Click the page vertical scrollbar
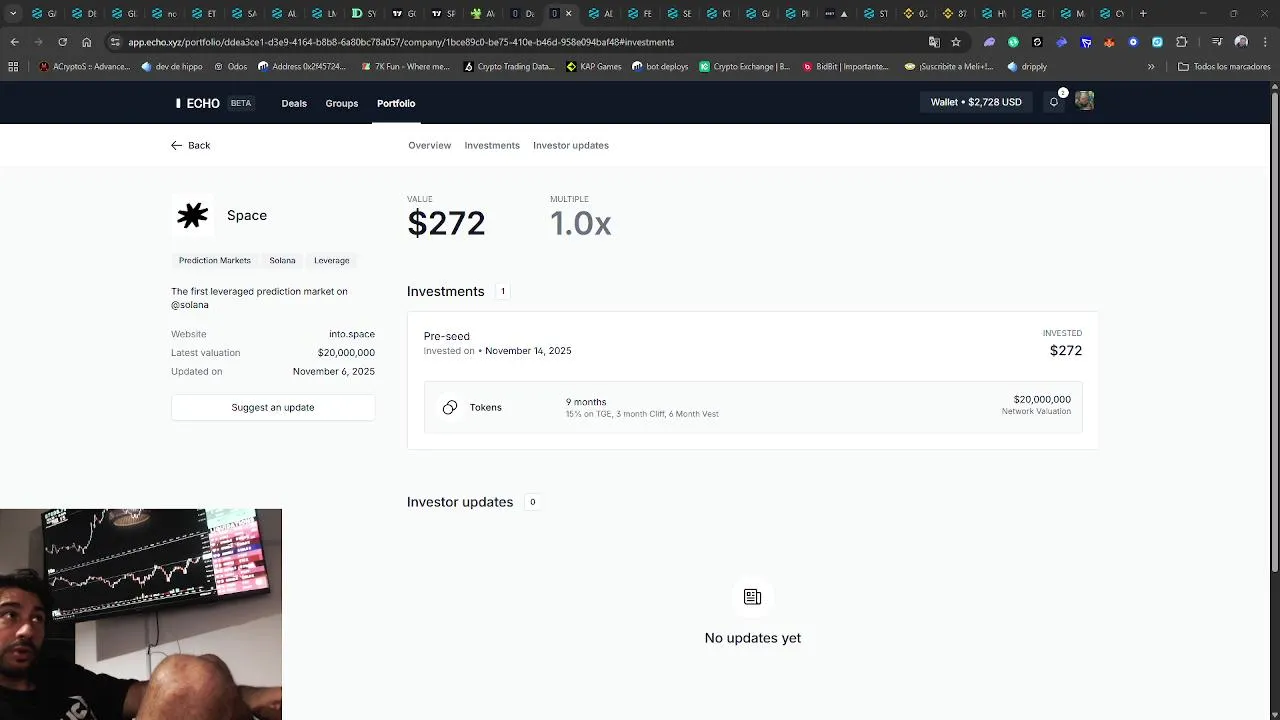The image size is (1280, 720). [1274, 330]
